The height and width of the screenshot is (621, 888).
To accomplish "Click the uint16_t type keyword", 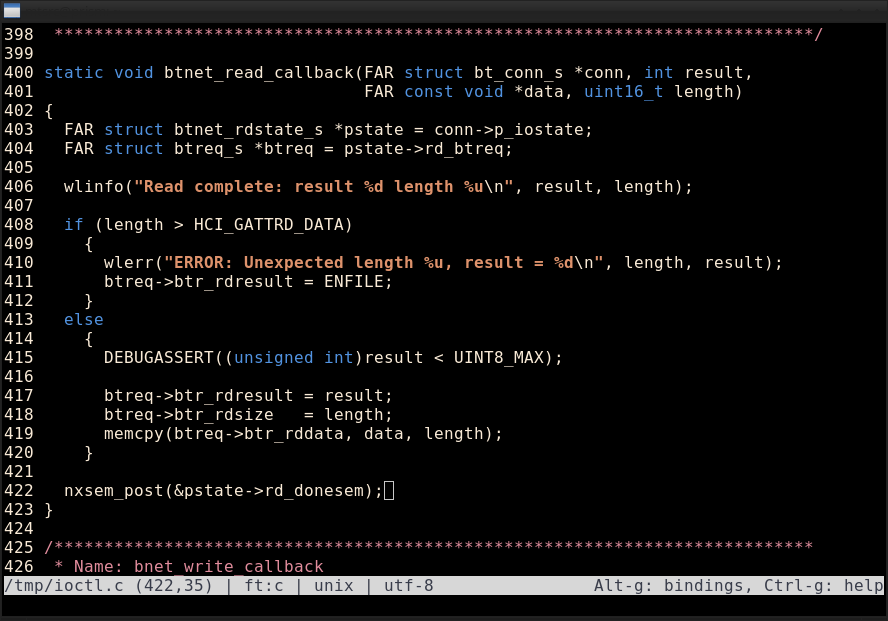I will click(624, 92).
